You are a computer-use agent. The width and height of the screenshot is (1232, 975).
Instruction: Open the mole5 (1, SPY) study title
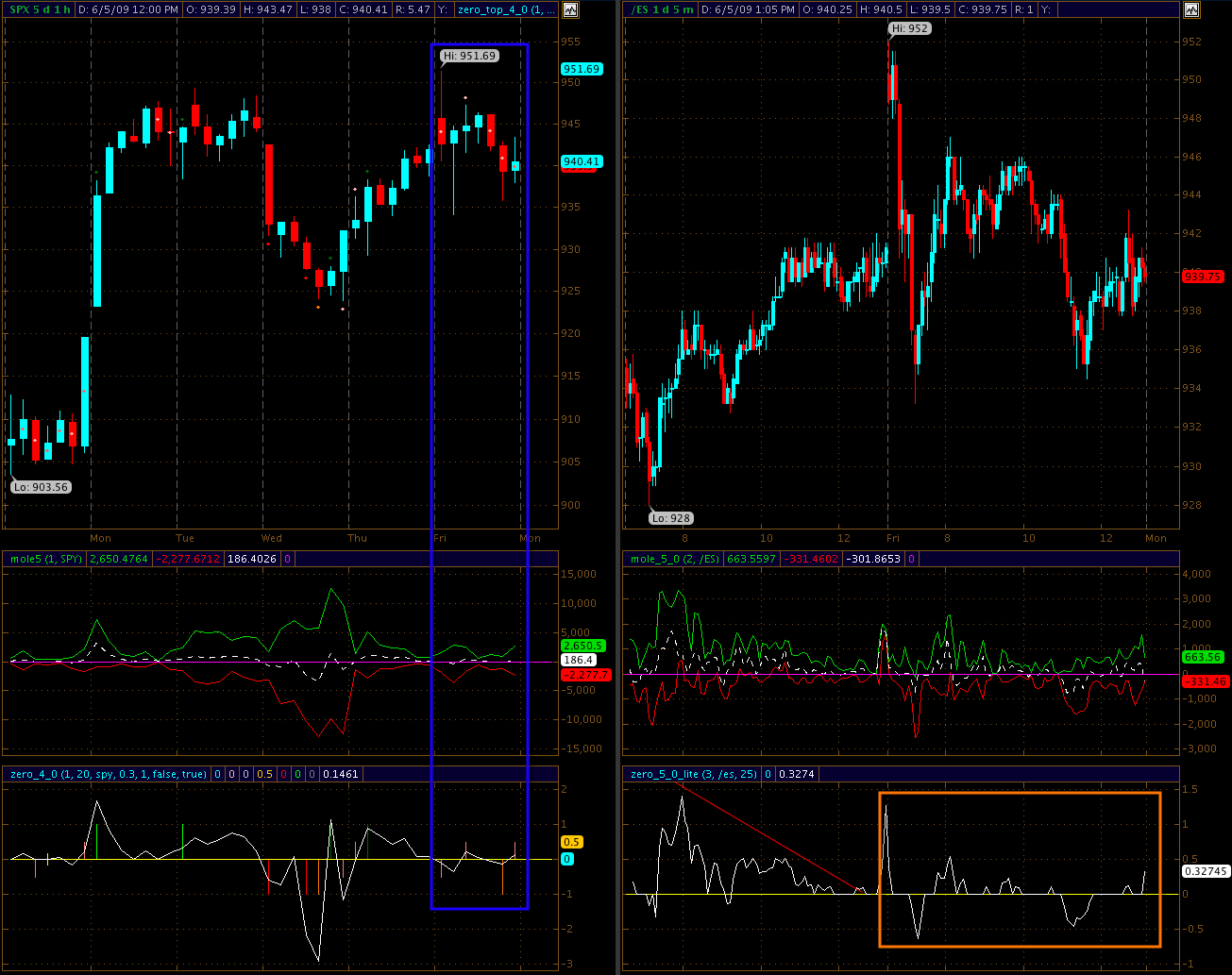44,559
